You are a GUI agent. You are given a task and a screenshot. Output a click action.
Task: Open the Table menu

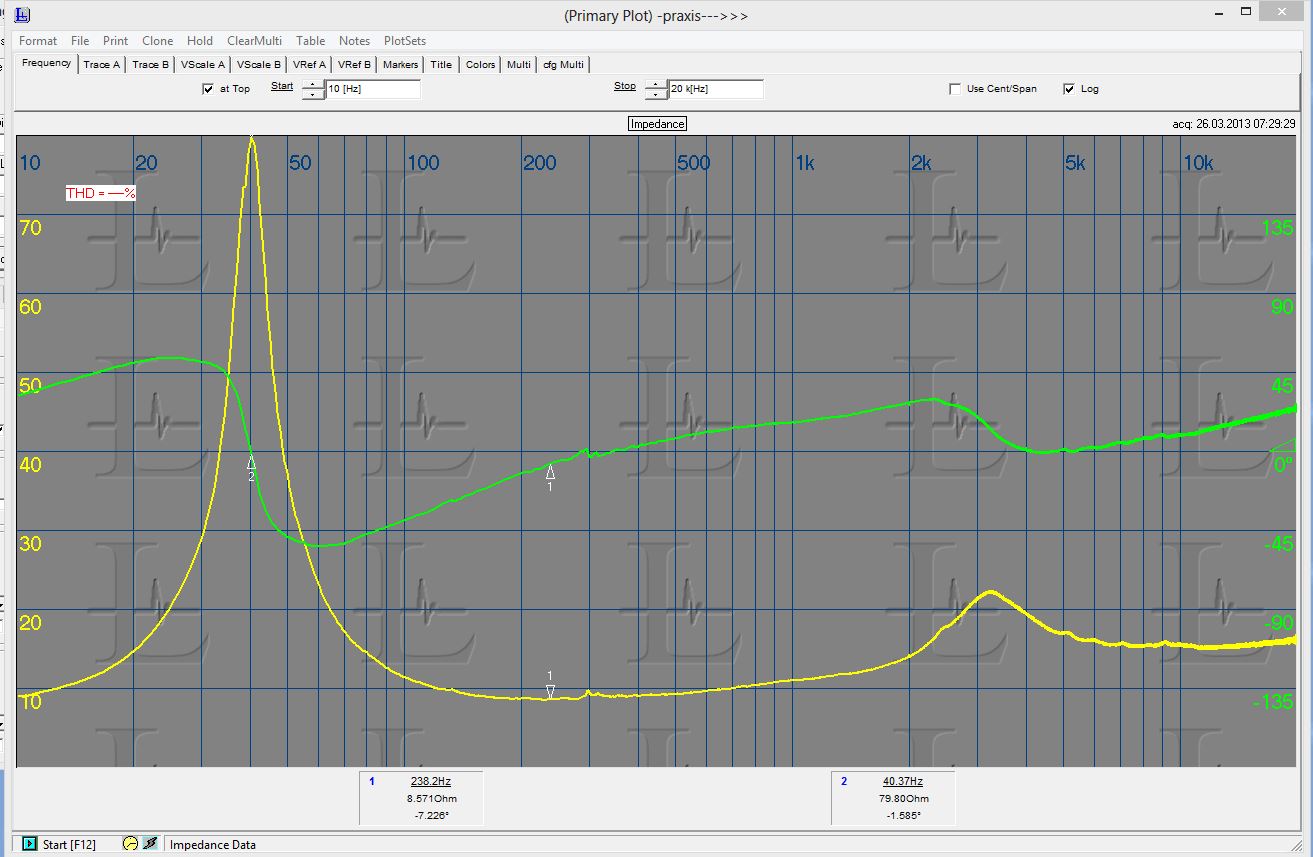(x=310, y=41)
